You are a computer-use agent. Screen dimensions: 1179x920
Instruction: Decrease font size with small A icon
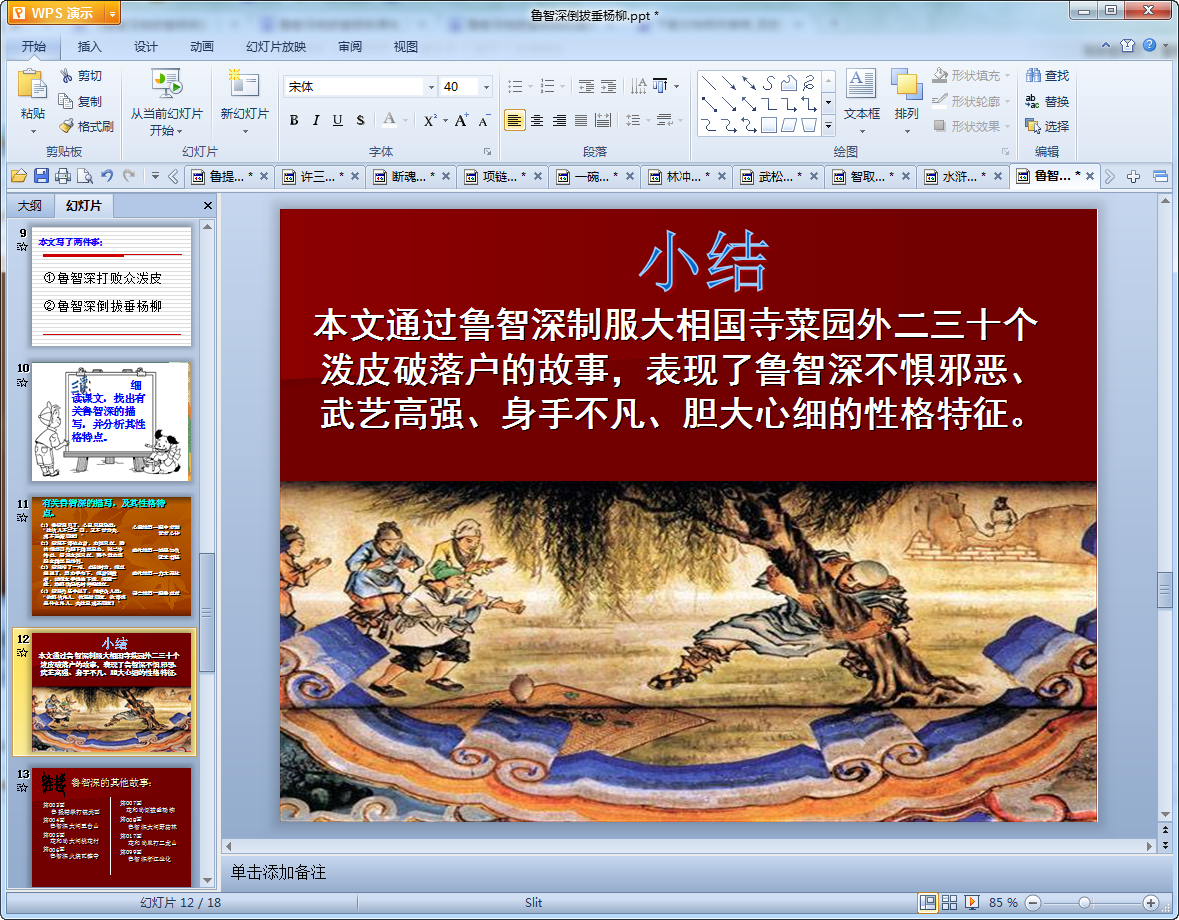[484, 120]
